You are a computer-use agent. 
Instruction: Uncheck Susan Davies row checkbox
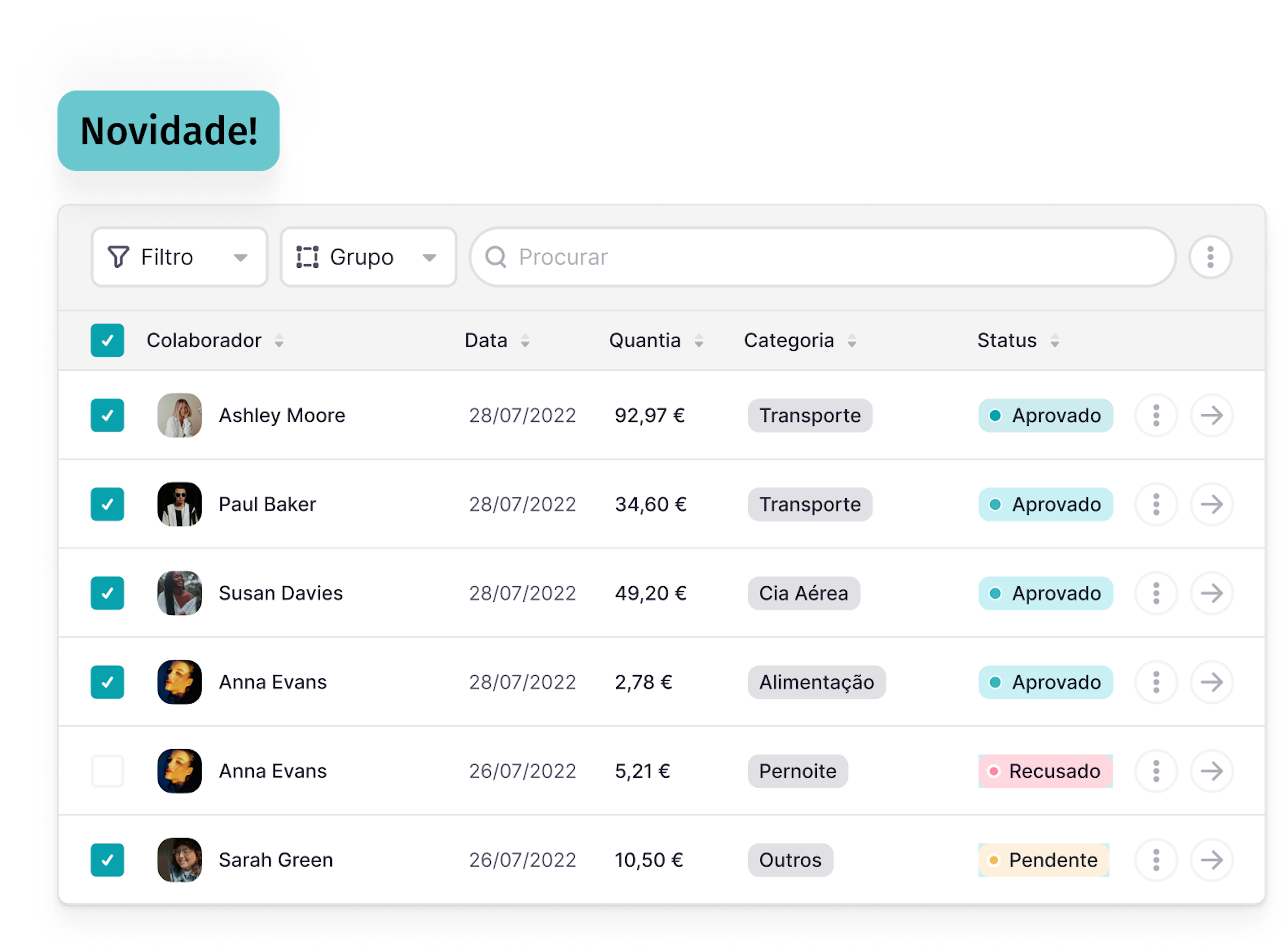point(107,593)
